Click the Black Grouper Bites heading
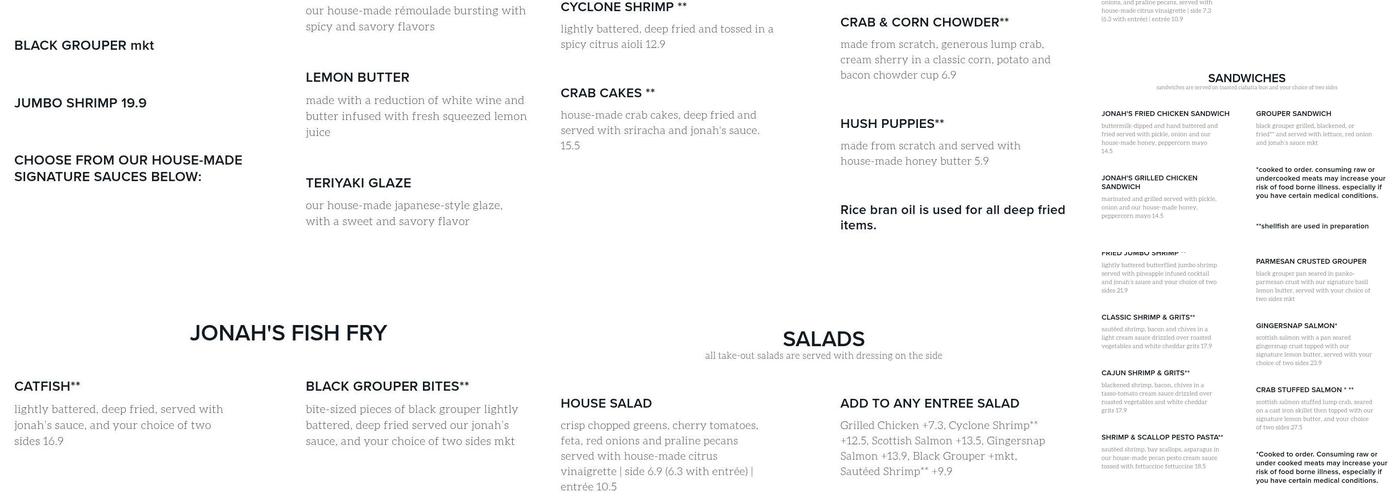1400x500 pixels. click(x=387, y=387)
